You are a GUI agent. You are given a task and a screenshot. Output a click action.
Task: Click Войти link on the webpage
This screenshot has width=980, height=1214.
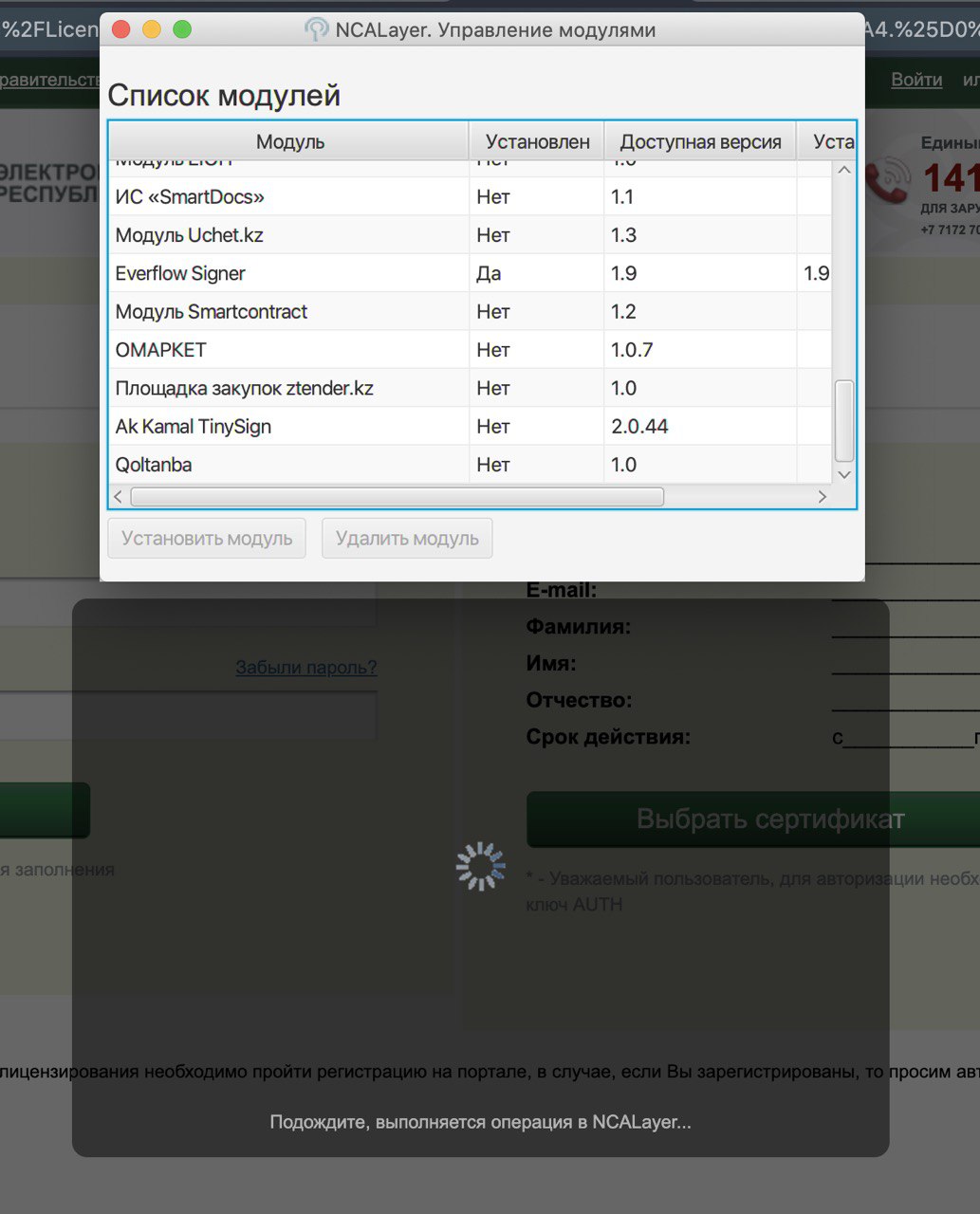916,80
